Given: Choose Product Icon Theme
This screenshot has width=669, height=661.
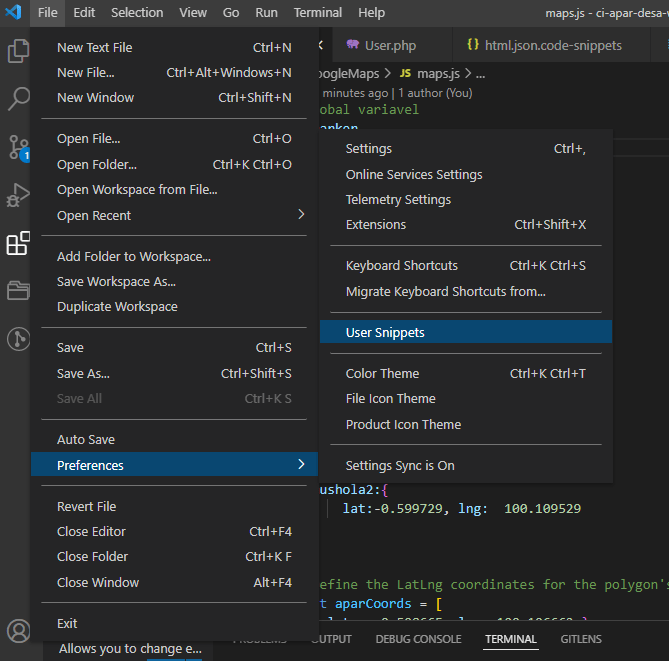Looking at the screenshot, I should (466, 425).
